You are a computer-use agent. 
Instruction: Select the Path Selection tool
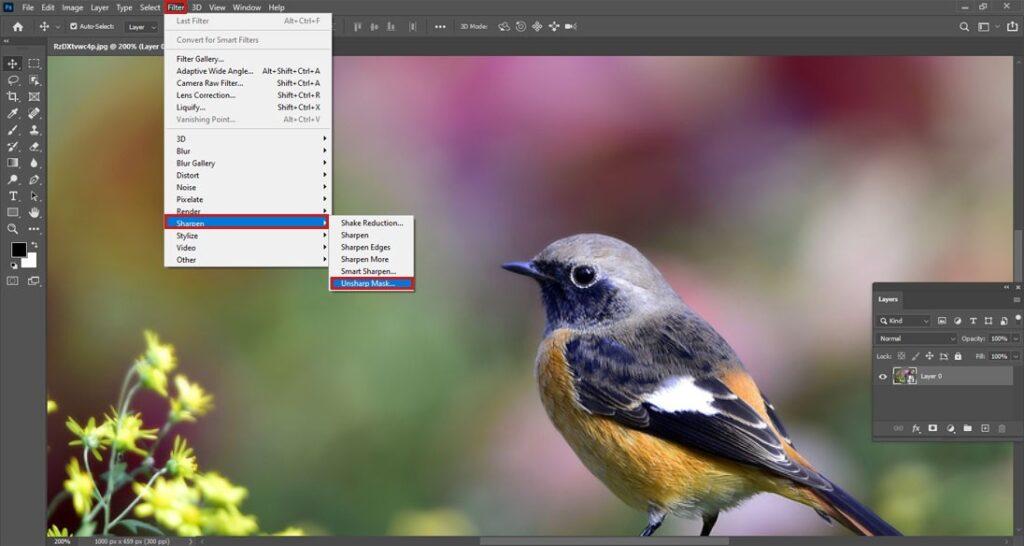[34, 196]
